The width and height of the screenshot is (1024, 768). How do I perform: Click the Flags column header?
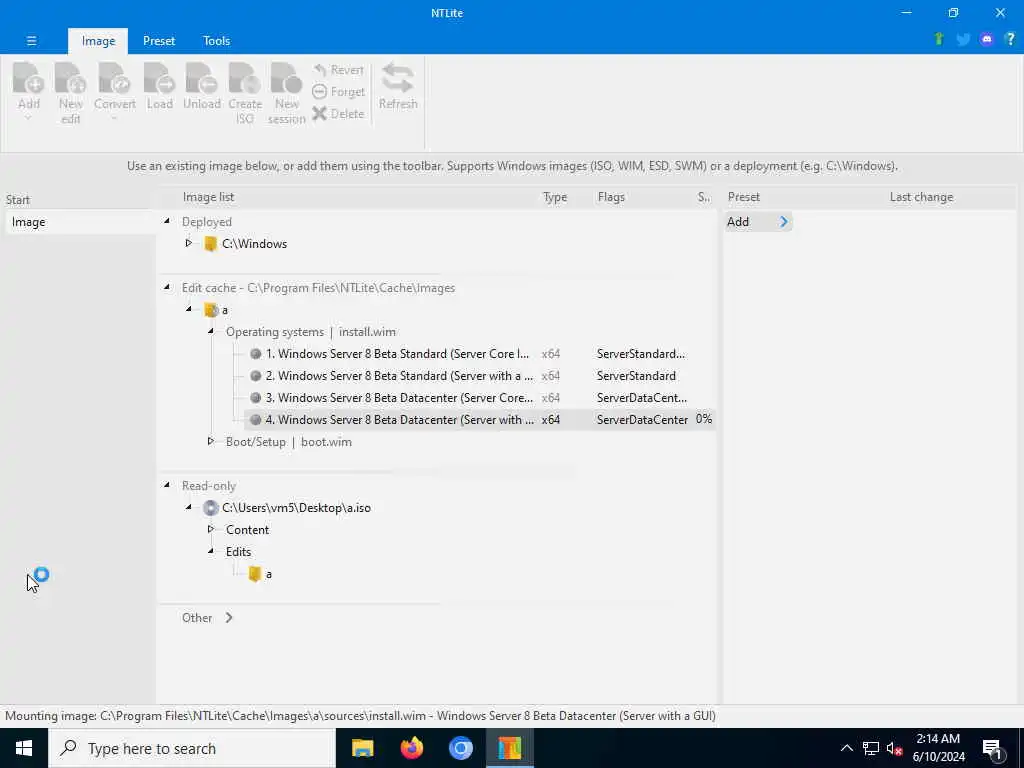click(611, 197)
